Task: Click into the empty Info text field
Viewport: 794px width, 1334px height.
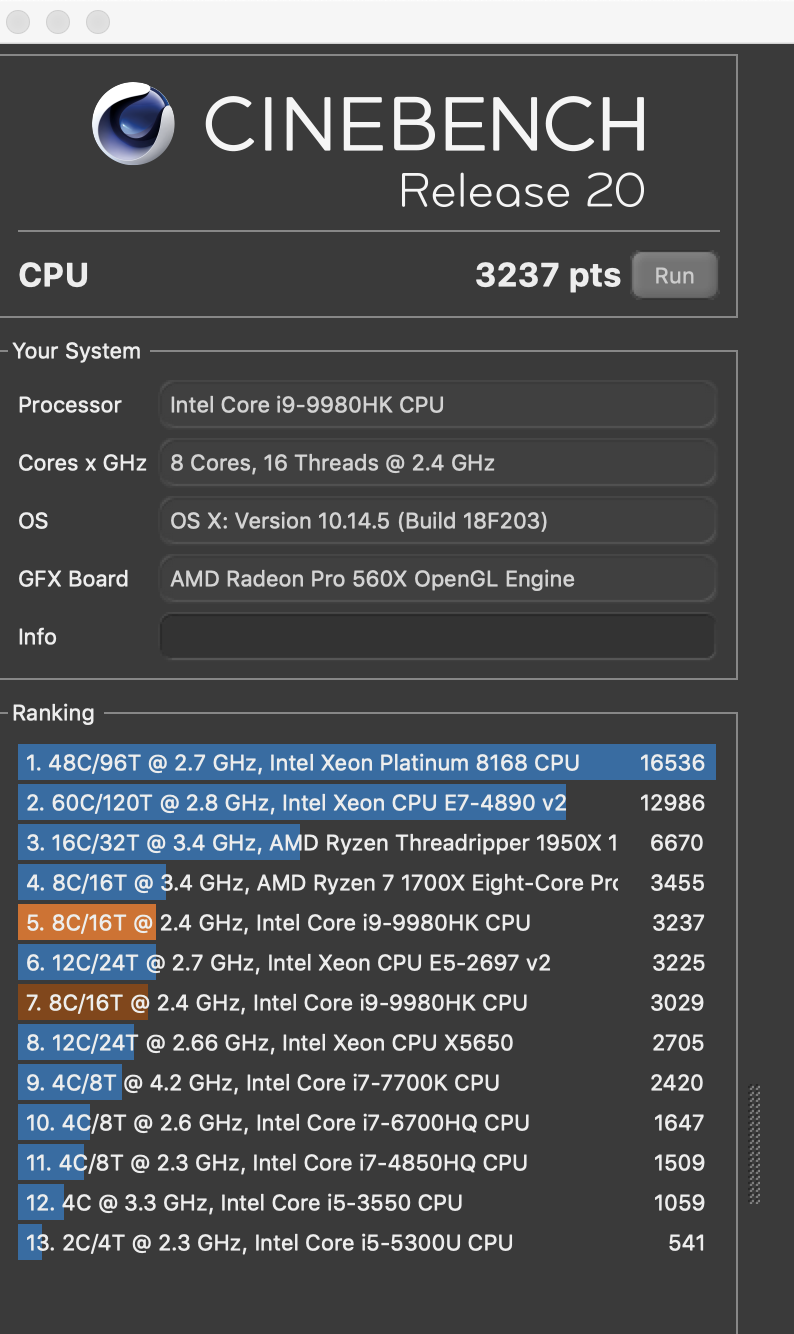Action: point(437,637)
